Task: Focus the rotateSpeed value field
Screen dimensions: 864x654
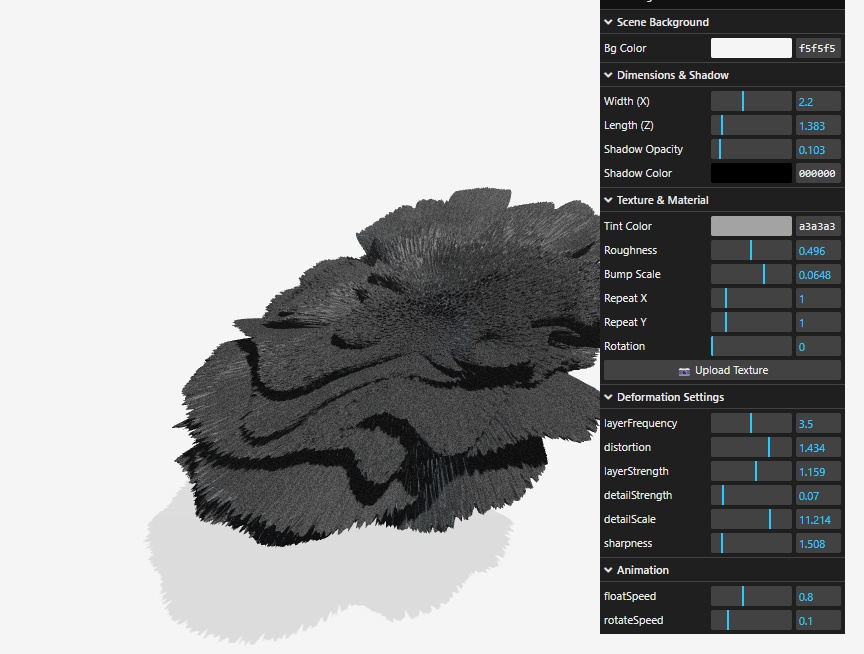Action: click(817, 620)
